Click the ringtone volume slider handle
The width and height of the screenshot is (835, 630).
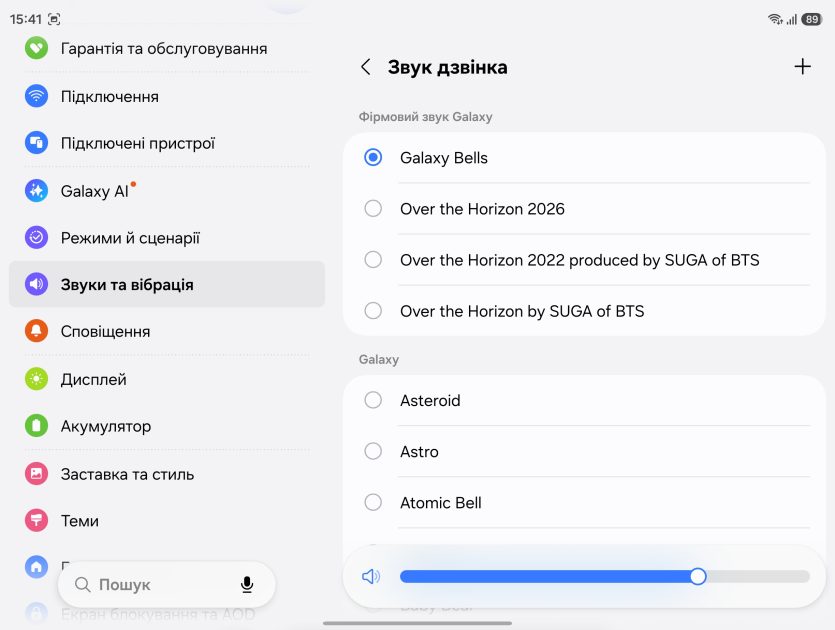698,576
